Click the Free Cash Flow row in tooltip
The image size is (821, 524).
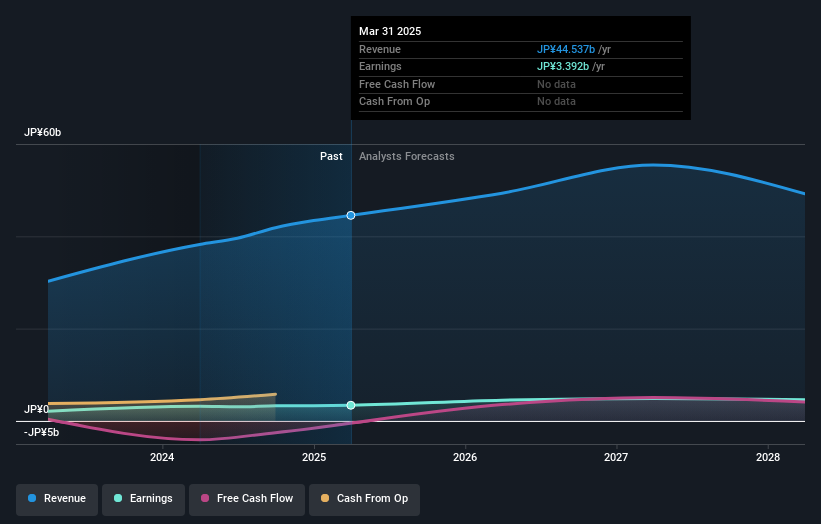tap(521, 84)
